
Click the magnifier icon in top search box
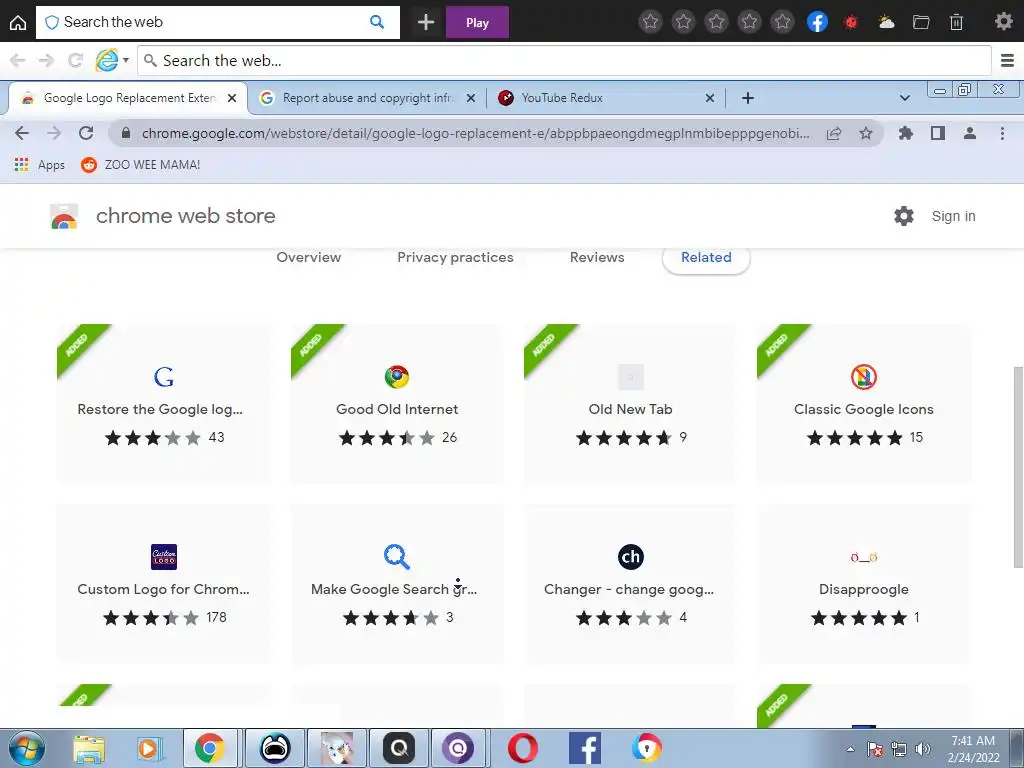coord(377,22)
